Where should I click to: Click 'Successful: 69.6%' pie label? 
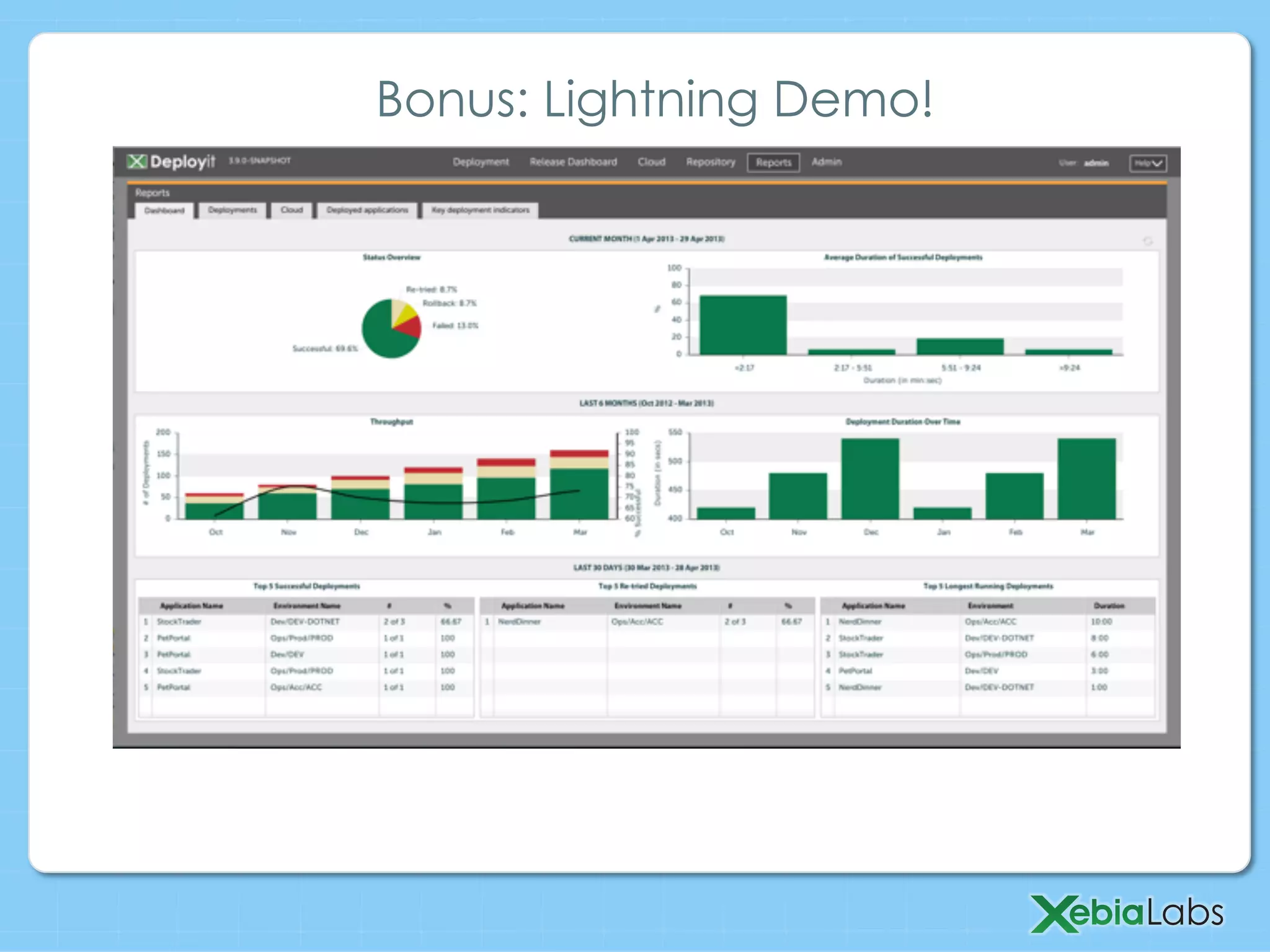[x=325, y=348]
